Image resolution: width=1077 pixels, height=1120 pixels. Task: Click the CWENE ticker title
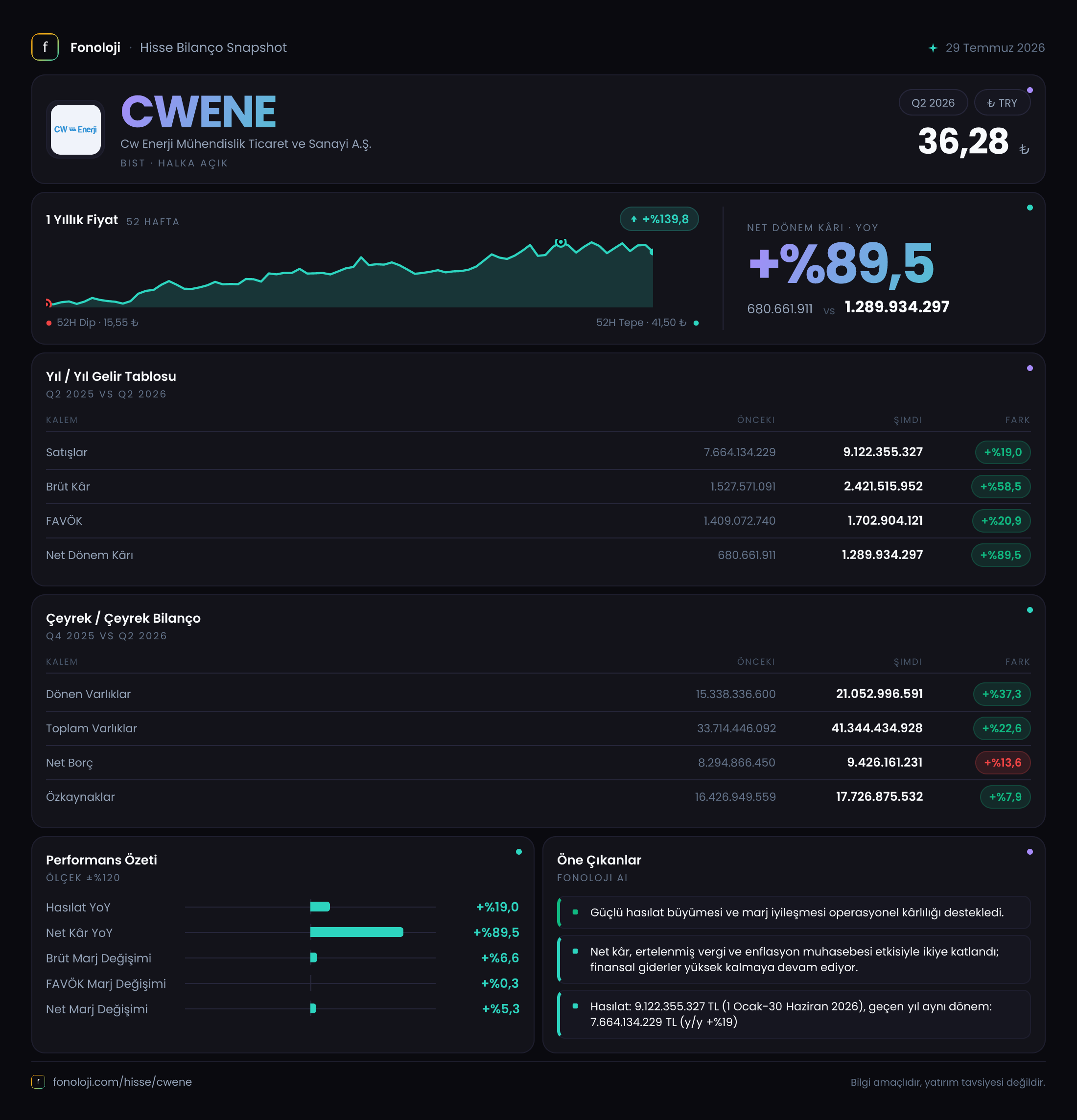[x=199, y=112]
